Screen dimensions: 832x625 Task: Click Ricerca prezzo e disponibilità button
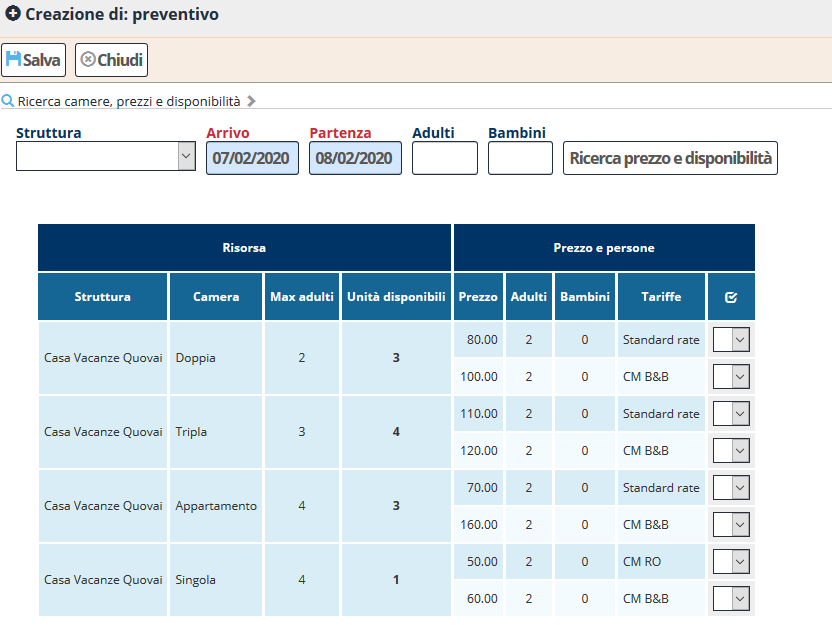tap(670, 158)
